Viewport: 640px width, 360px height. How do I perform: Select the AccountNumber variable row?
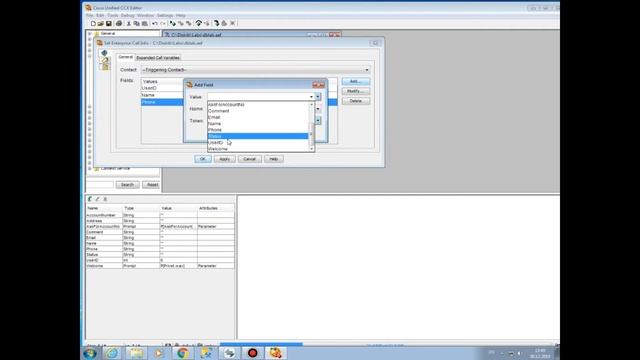pos(160,215)
